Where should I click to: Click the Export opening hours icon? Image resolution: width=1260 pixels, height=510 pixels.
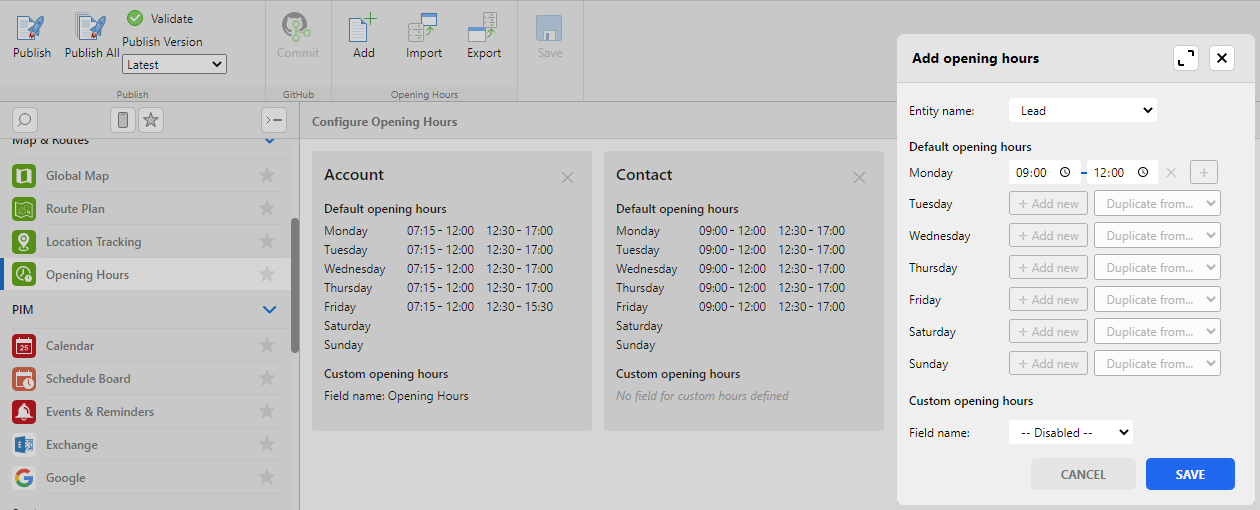(484, 29)
